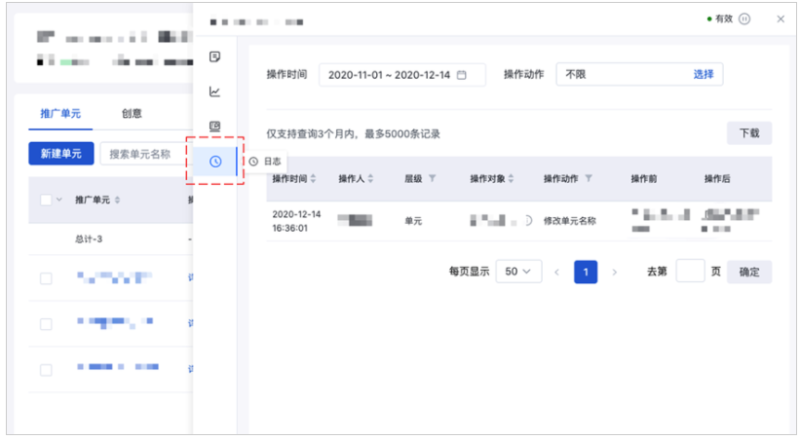Sort the 推广单元 column
This screenshot has width=800, height=440.
[x=117, y=200]
